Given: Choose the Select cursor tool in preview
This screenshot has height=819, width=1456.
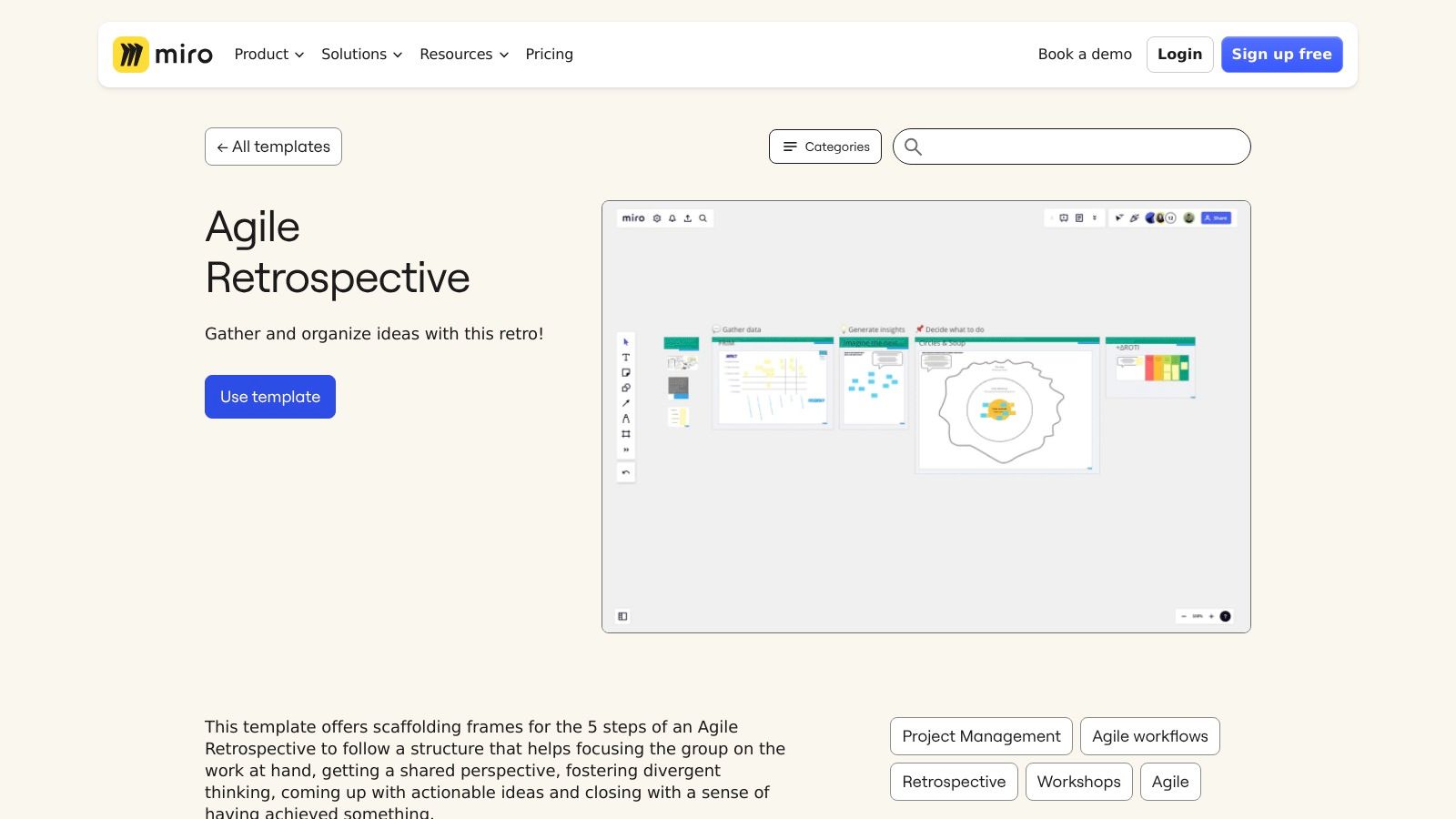Looking at the screenshot, I should click(626, 342).
